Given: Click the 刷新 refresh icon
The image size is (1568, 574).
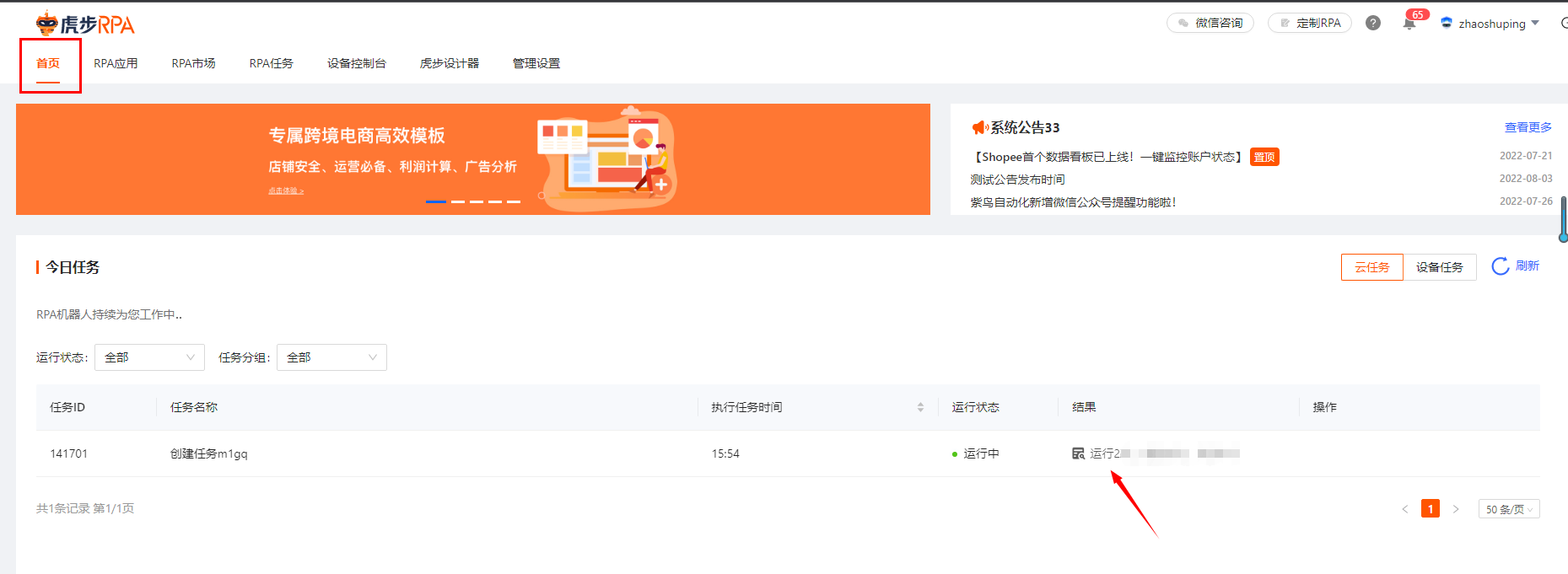Looking at the screenshot, I should click(1501, 266).
